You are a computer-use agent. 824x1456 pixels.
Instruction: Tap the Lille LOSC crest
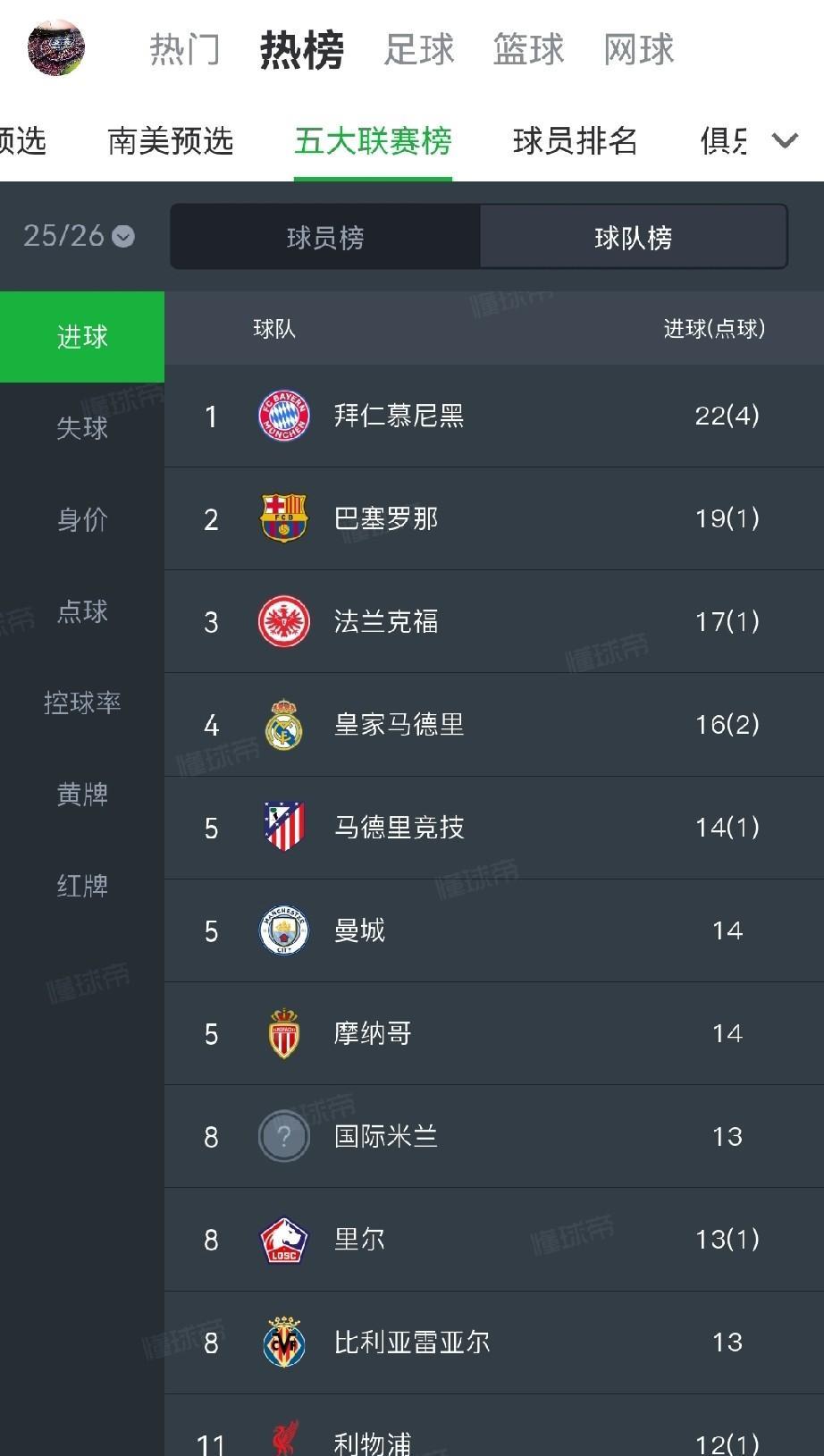pos(283,1240)
